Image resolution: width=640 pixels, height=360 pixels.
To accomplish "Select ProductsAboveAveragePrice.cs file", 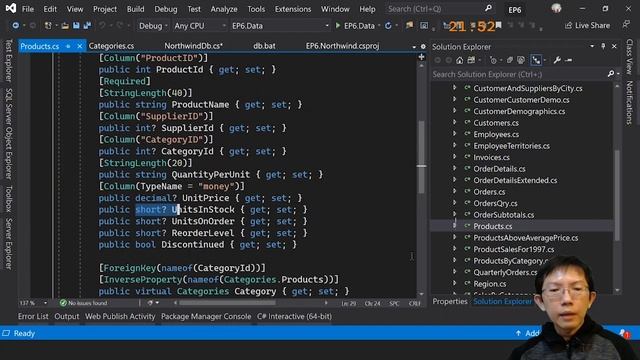I will pos(526,238).
